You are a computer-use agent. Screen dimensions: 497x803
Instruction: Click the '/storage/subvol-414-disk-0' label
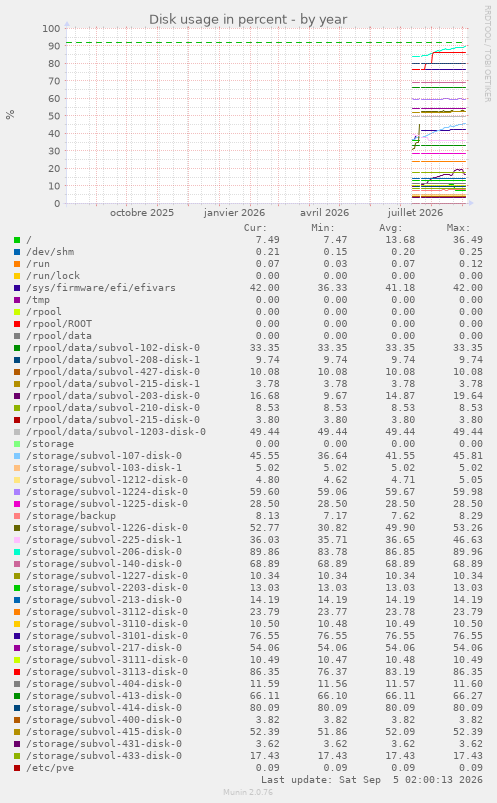pos(104,708)
